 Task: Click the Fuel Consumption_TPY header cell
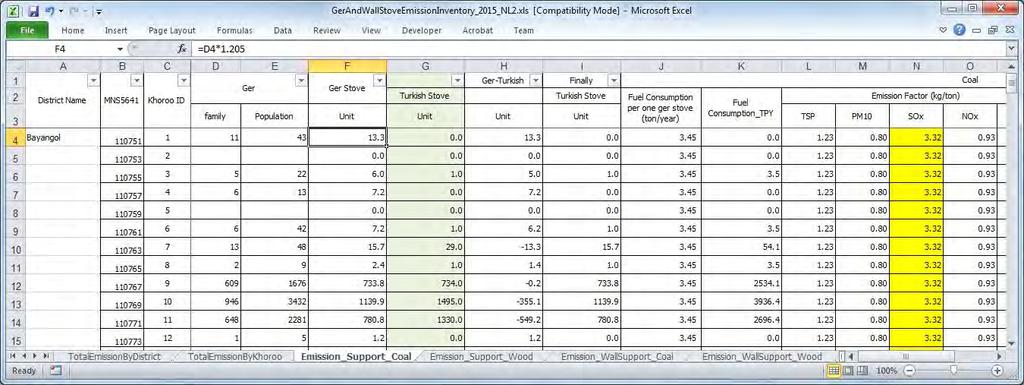click(741, 108)
